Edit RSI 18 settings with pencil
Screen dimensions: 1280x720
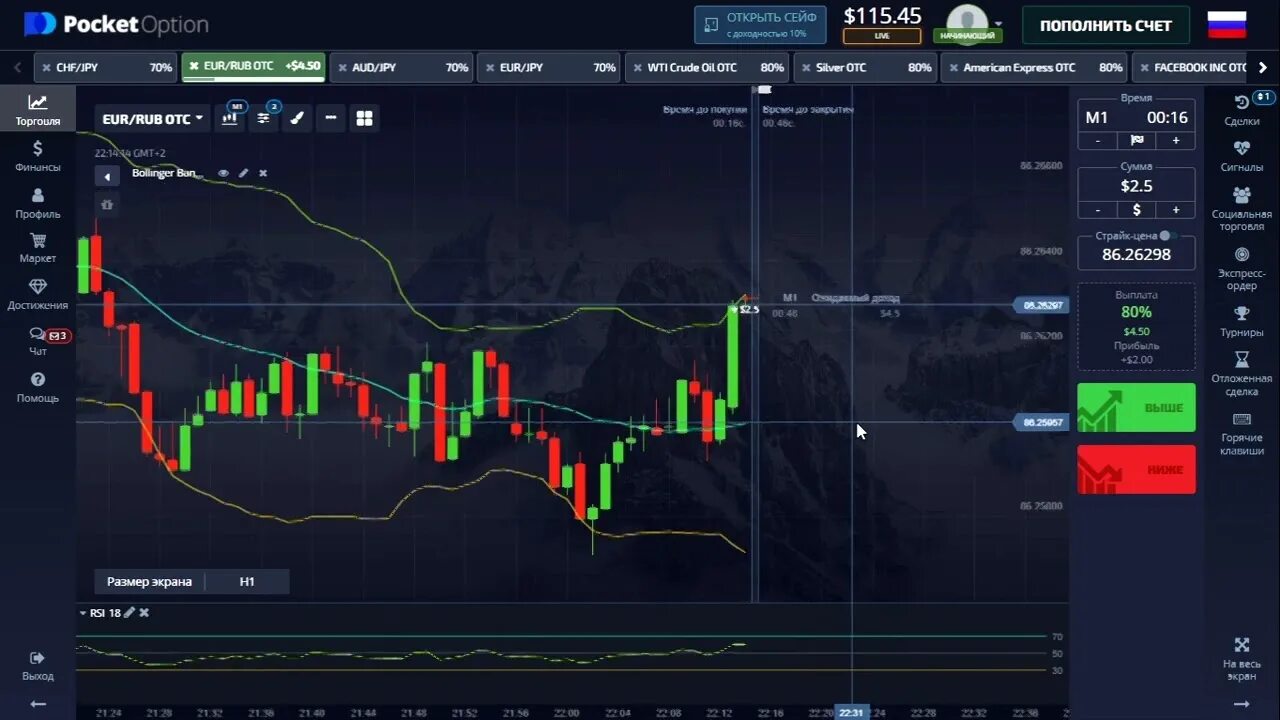point(129,612)
